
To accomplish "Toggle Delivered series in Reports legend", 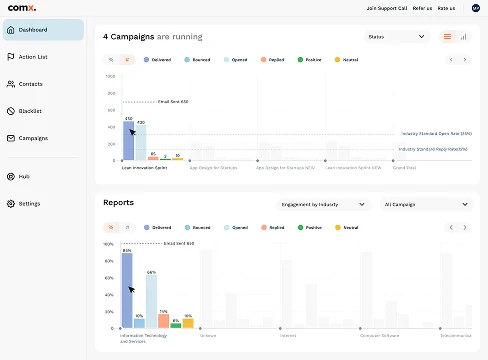I will coord(158,227).
